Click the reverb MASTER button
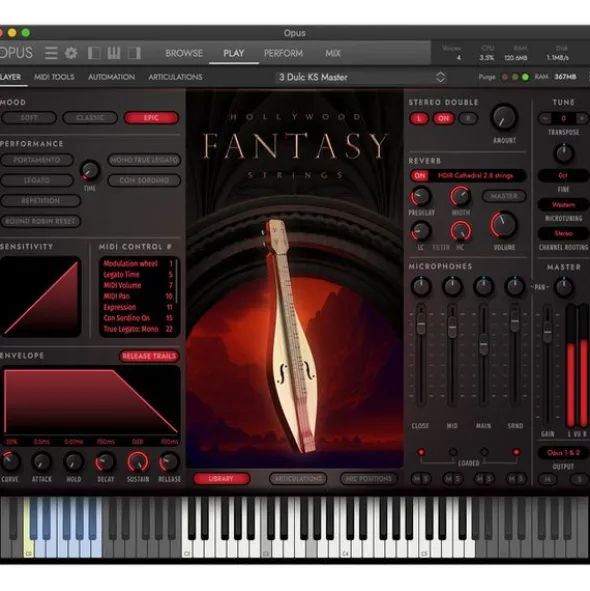Screen dimensions: 590x591 pyautogui.click(x=504, y=196)
